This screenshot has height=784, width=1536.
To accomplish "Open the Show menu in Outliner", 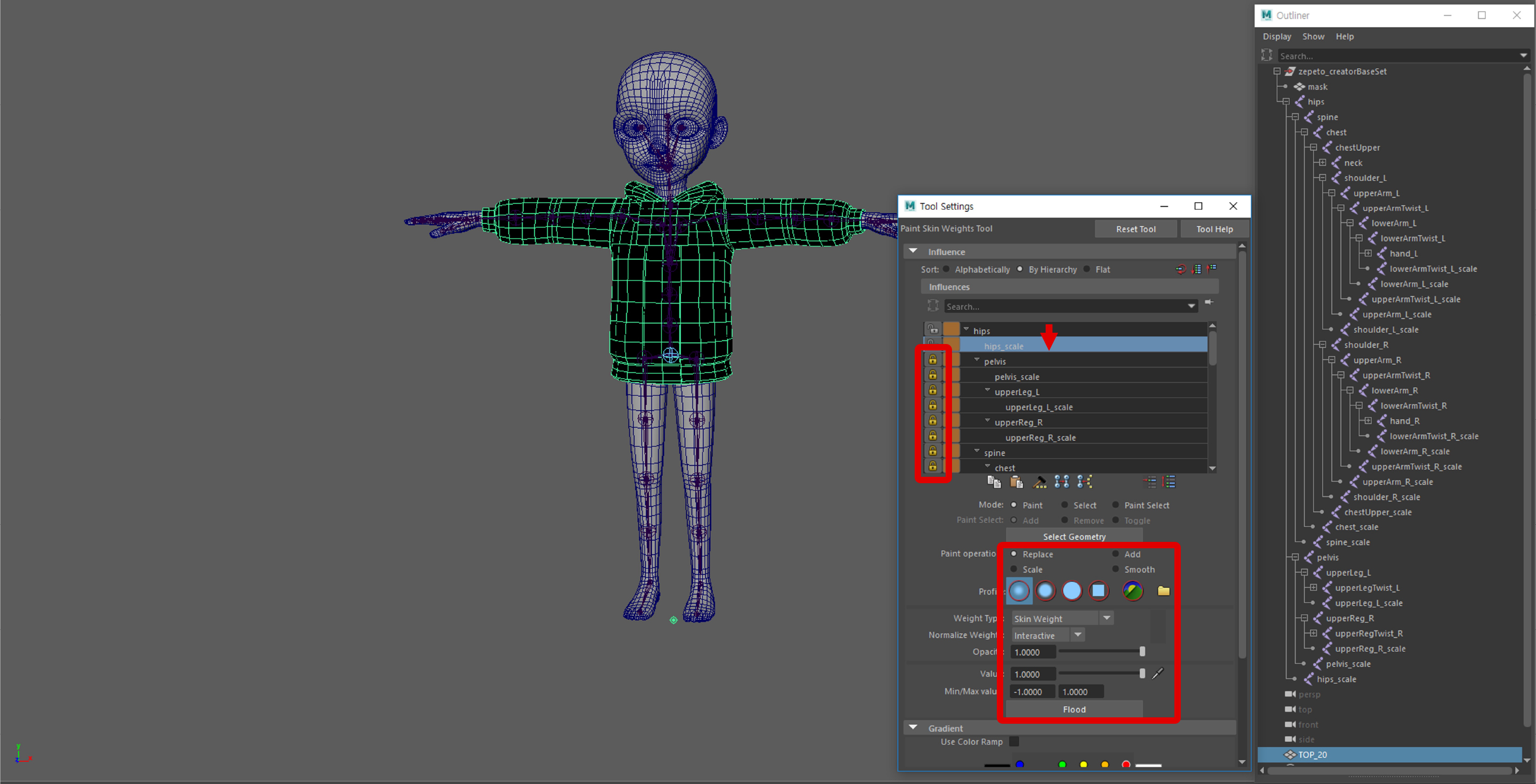I will pos(1313,36).
